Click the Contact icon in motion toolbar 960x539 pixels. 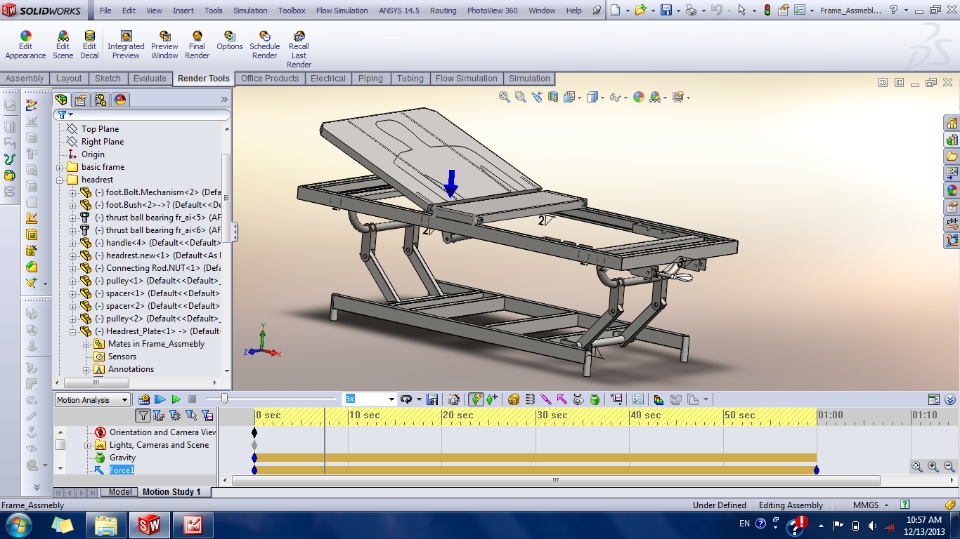[578, 399]
